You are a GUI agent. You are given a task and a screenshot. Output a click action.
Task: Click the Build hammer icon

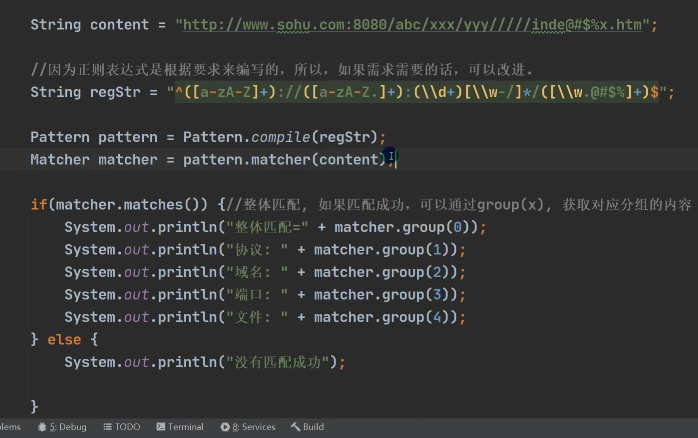[x=295, y=427]
